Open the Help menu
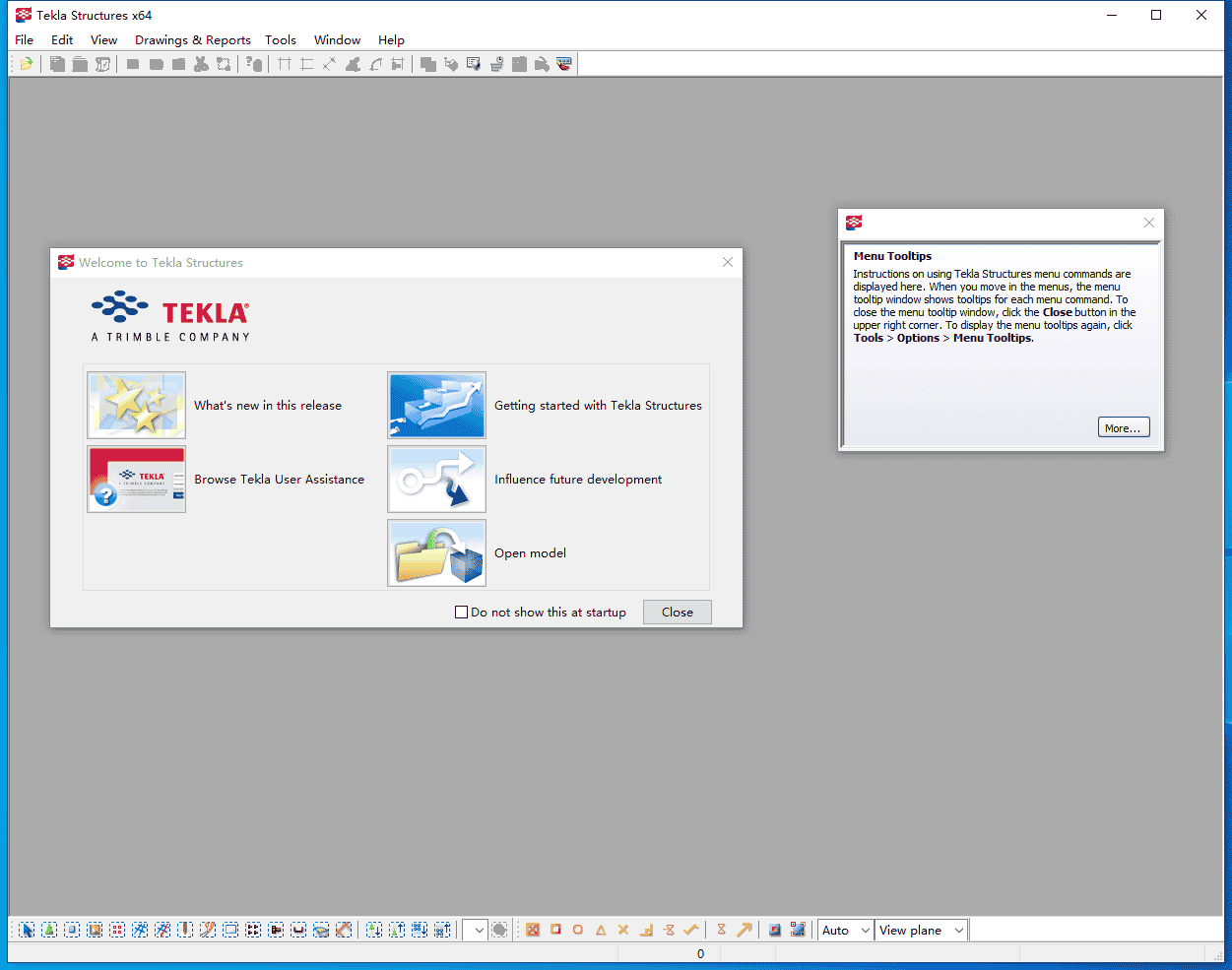The height and width of the screenshot is (970, 1232). tap(391, 40)
